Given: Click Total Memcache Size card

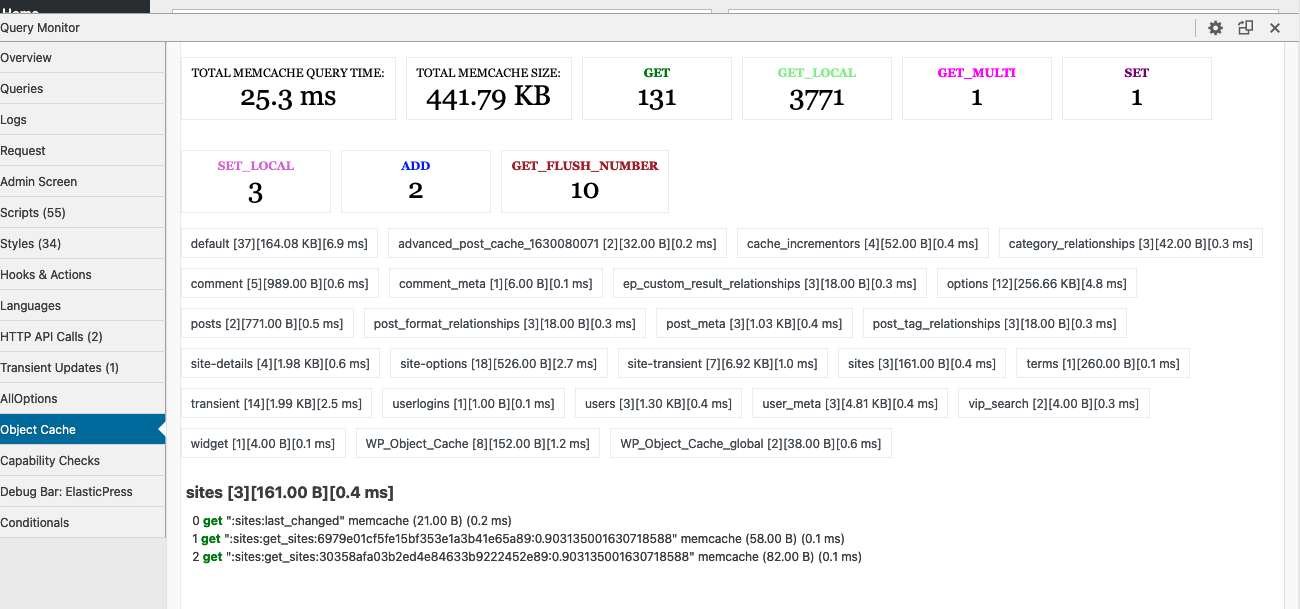Looking at the screenshot, I should pyautogui.click(x=489, y=88).
